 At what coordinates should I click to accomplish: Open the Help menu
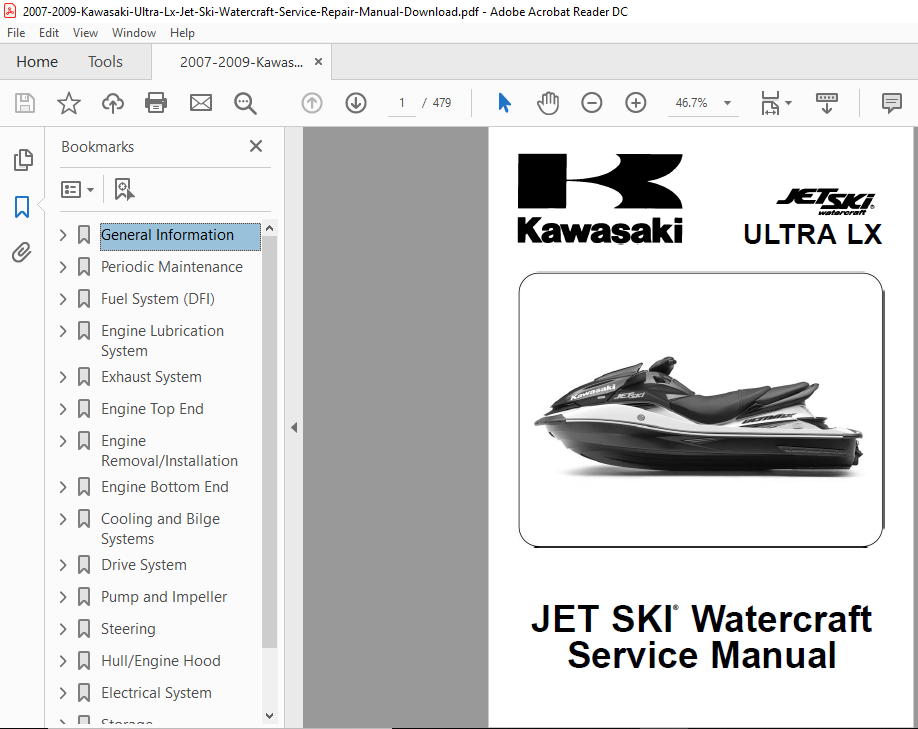(x=182, y=33)
